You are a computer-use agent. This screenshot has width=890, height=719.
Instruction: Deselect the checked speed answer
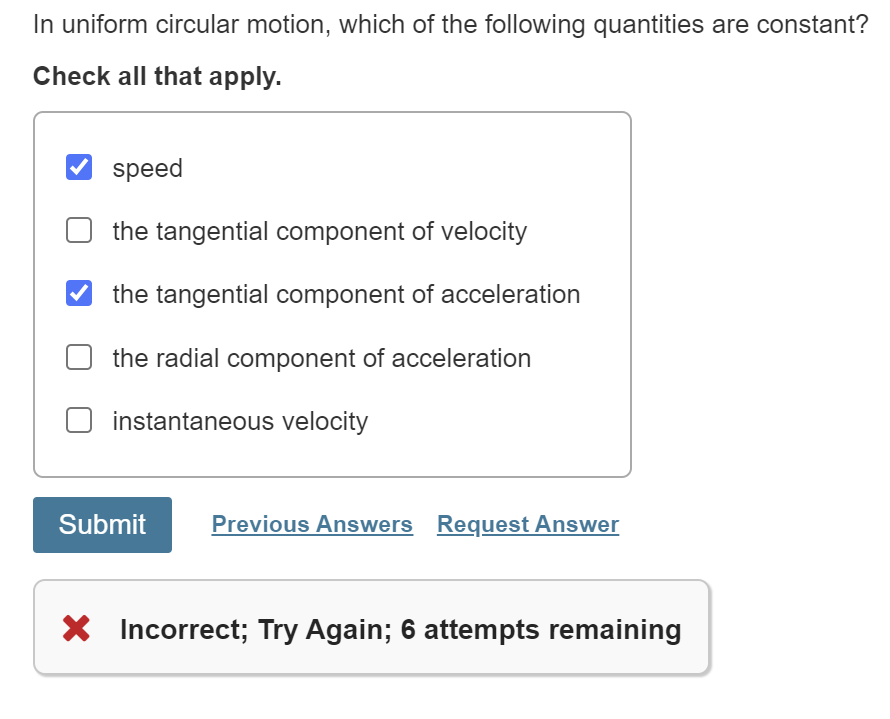coord(78,167)
